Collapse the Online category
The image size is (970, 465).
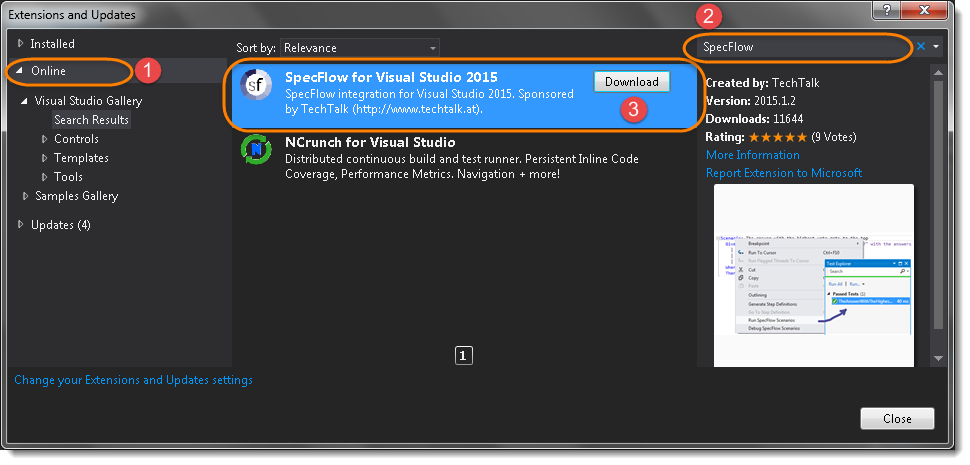click(x=19, y=71)
